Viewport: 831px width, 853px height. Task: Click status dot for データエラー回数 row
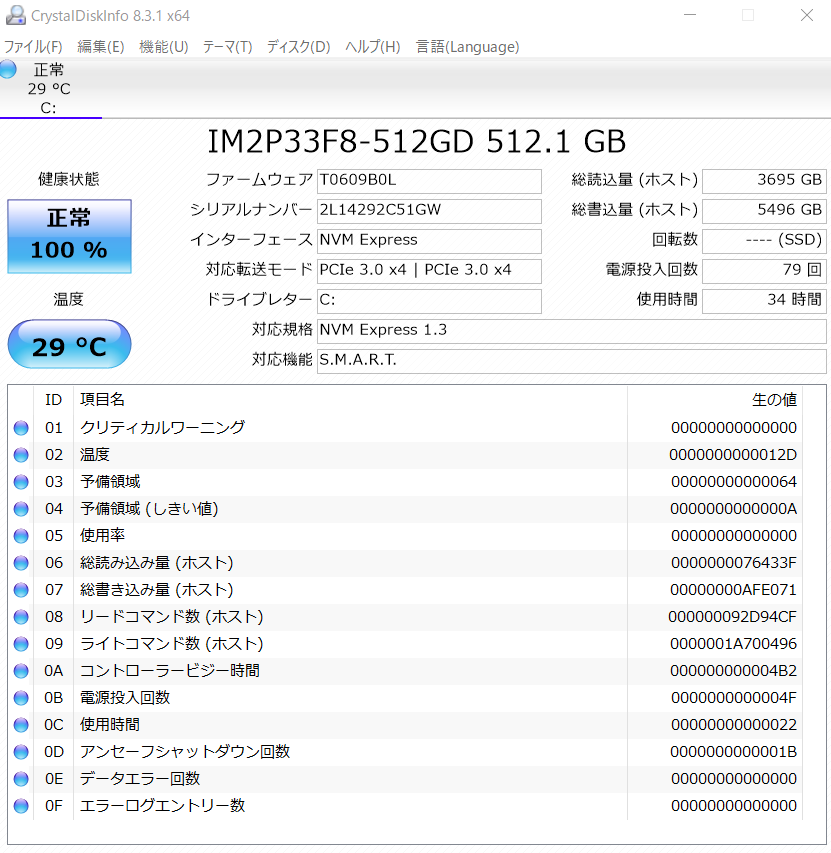click(x=21, y=779)
